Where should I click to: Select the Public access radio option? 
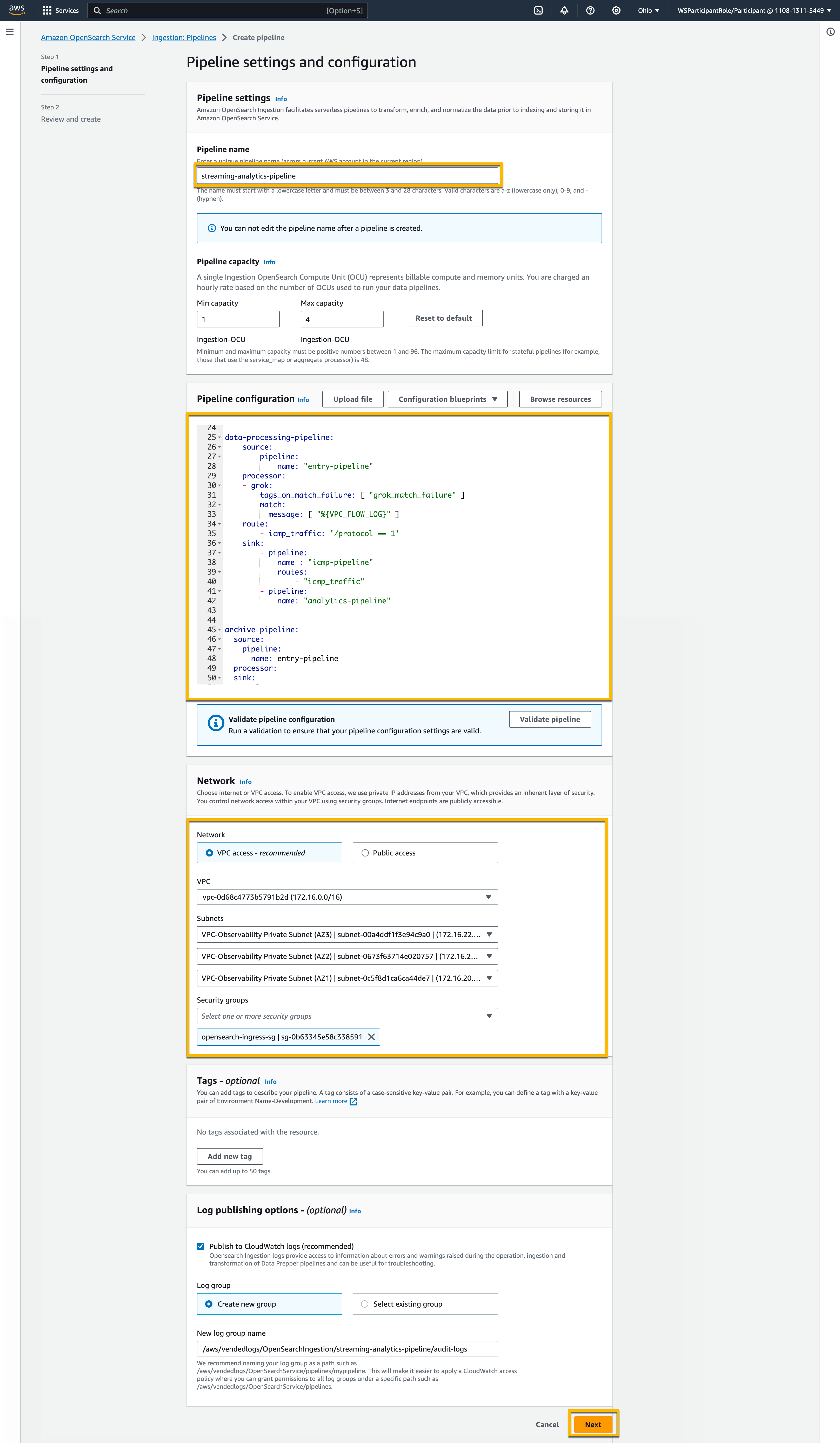coord(365,853)
